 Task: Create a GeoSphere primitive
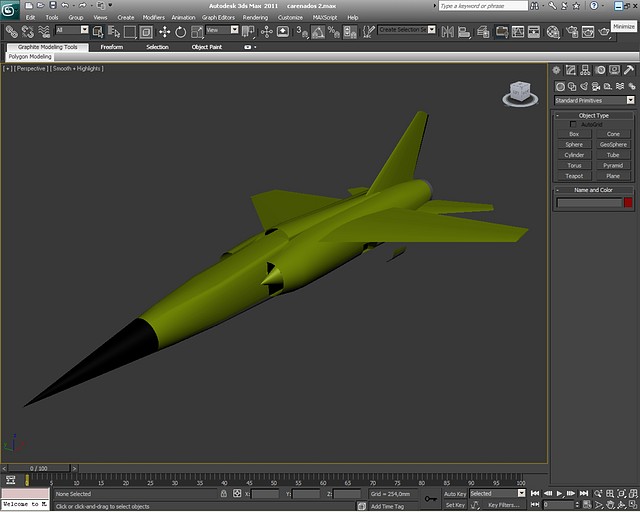613,145
